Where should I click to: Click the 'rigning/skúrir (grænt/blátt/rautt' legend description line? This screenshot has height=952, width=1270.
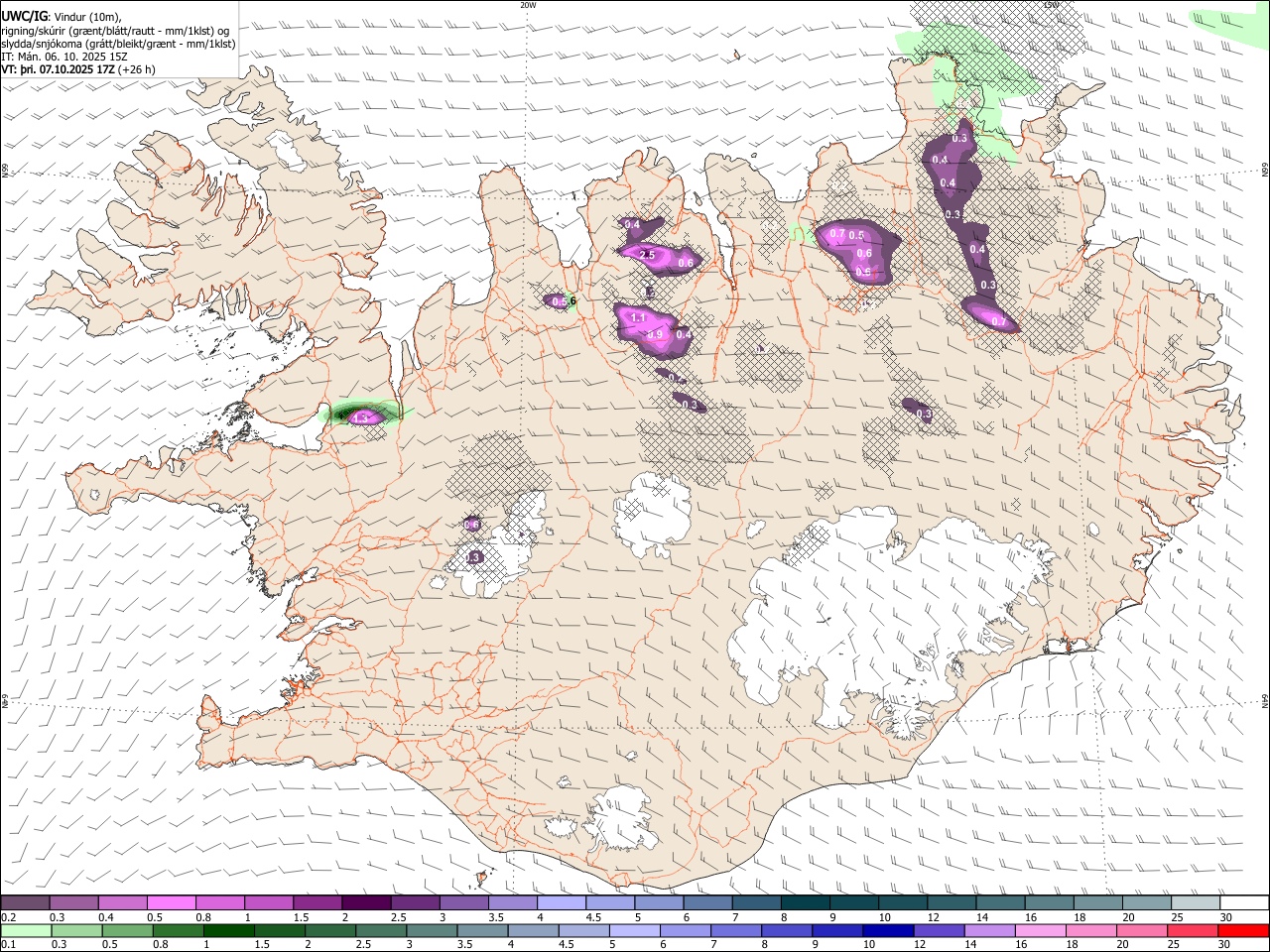tap(115, 30)
